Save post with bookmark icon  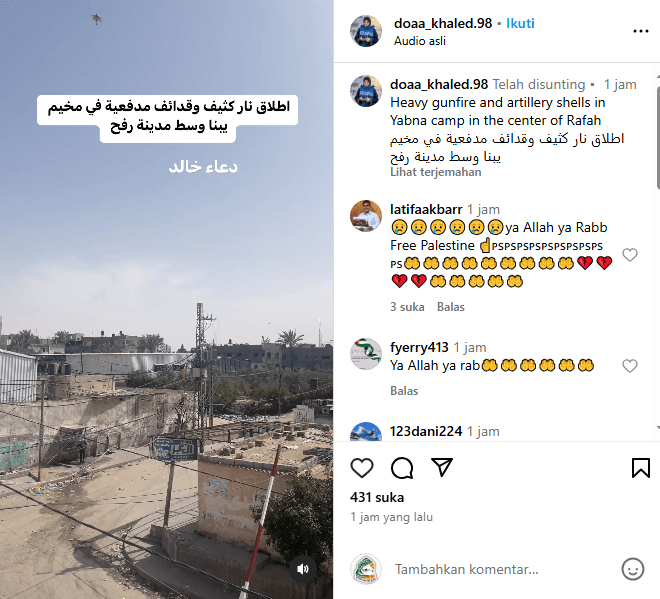coord(641,468)
